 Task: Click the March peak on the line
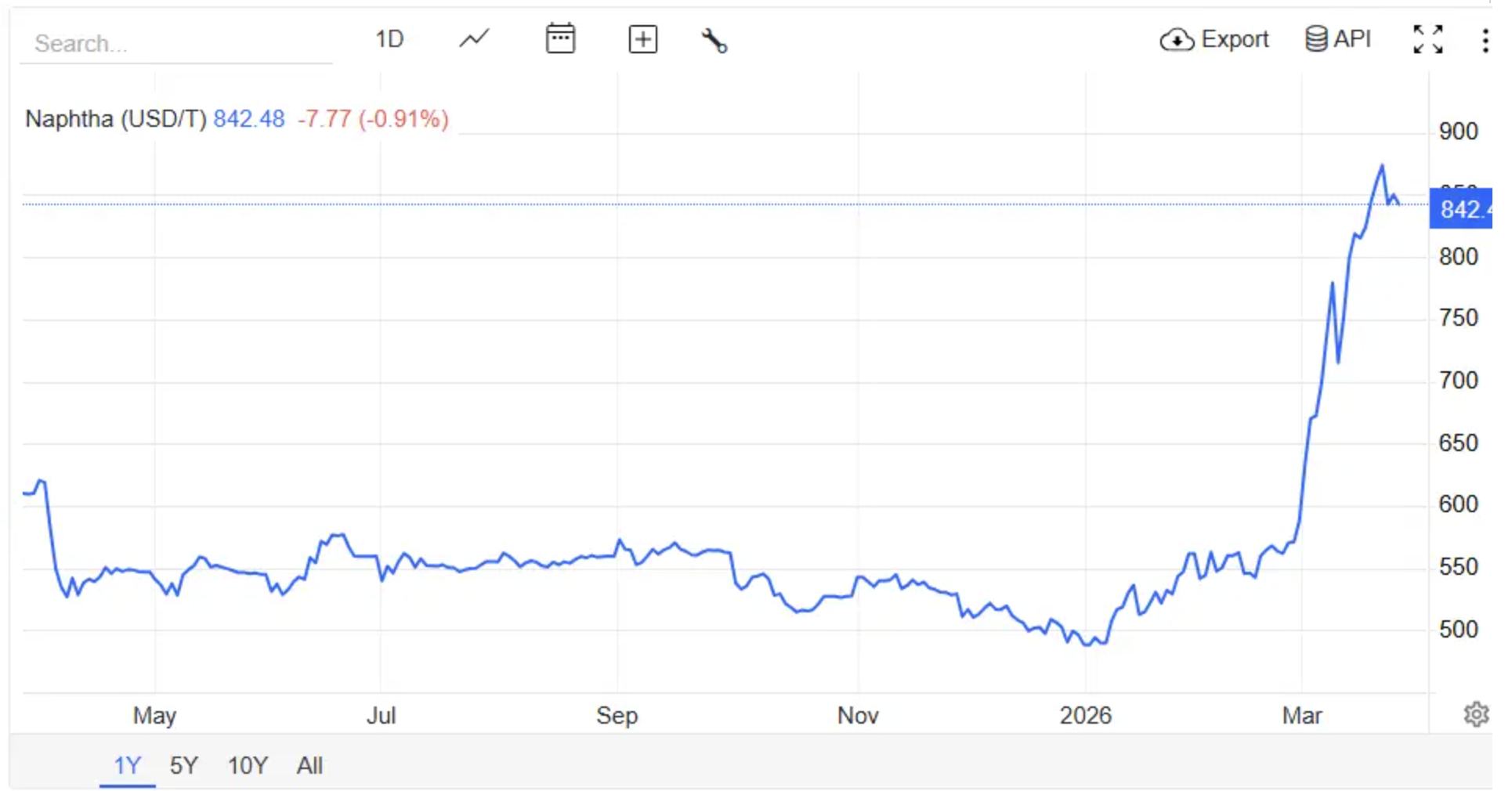pos(1382,166)
